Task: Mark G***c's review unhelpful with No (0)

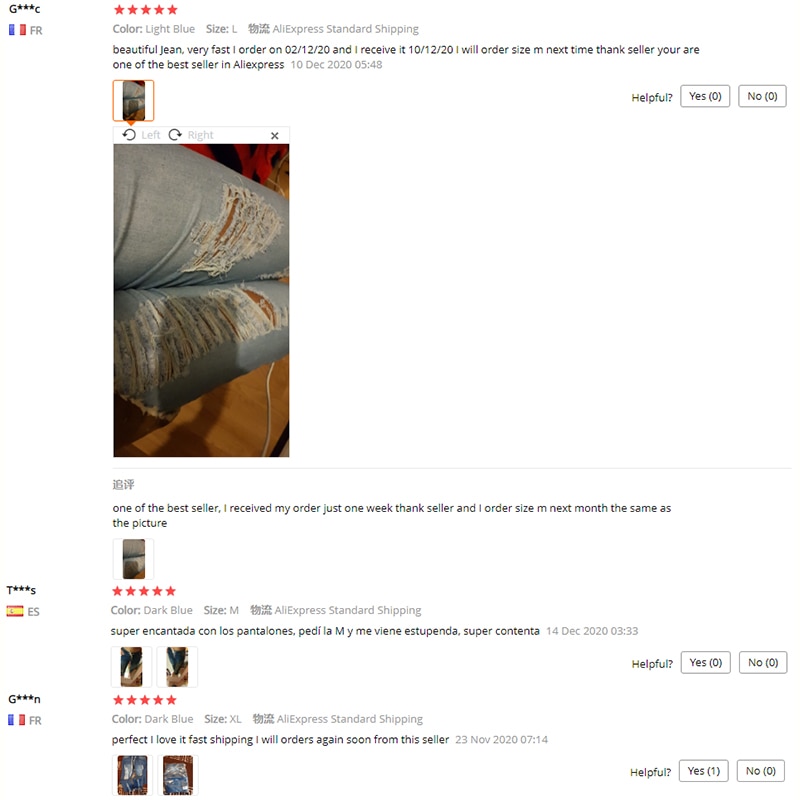Action: pyautogui.click(x=762, y=96)
